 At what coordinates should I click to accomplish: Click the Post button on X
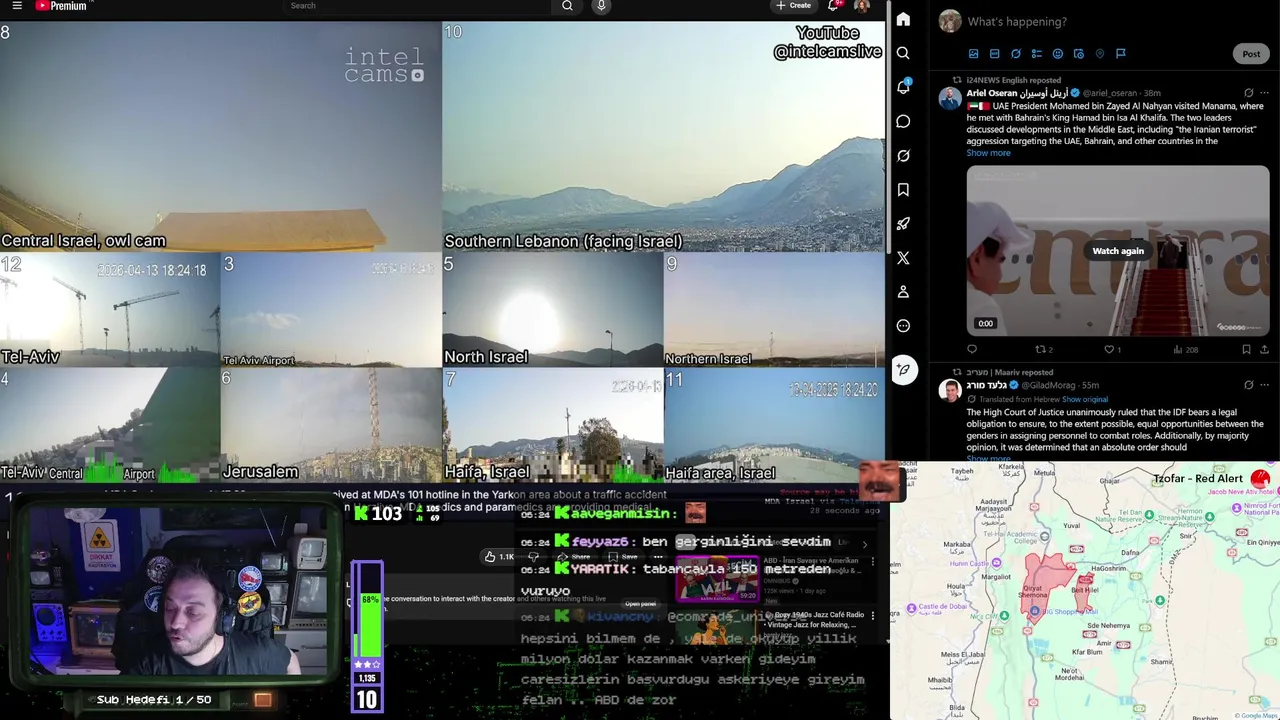1251,54
